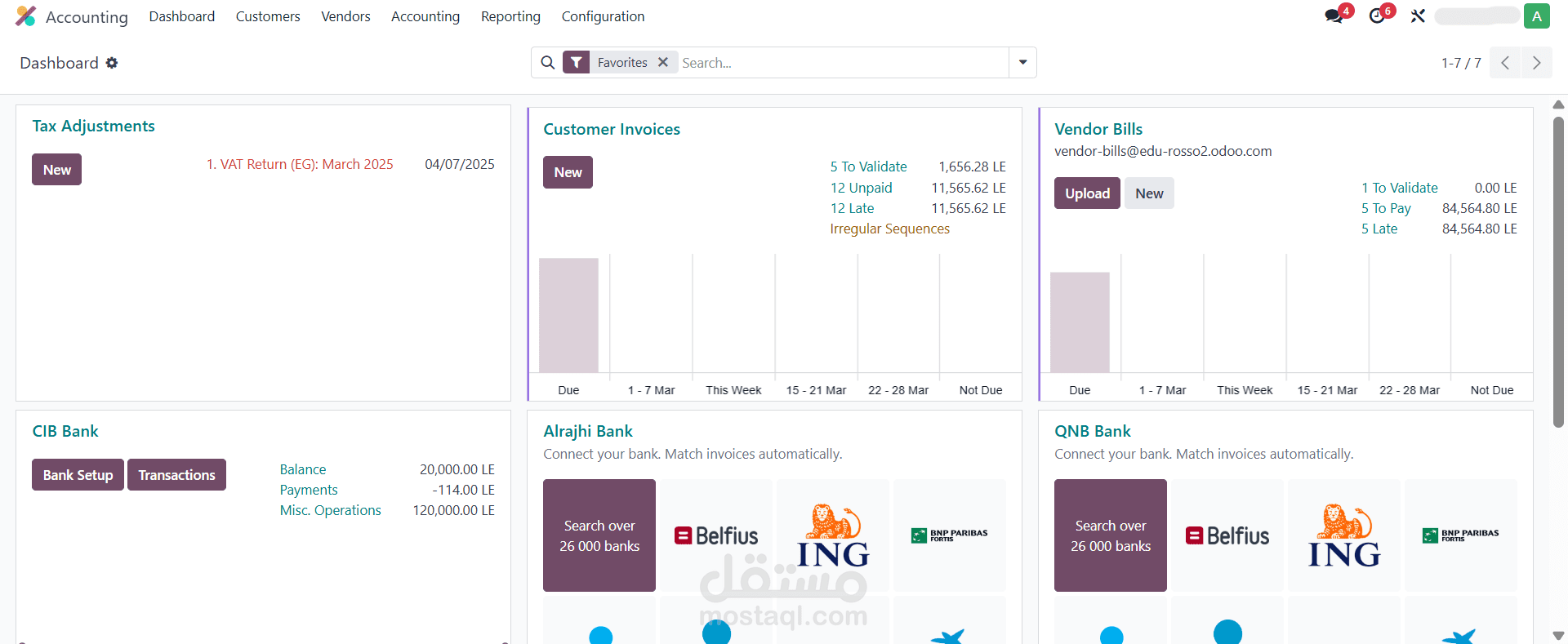Click the scrollbar up arrow
This screenshot has height=644, width=1568.
[1558, 104]
